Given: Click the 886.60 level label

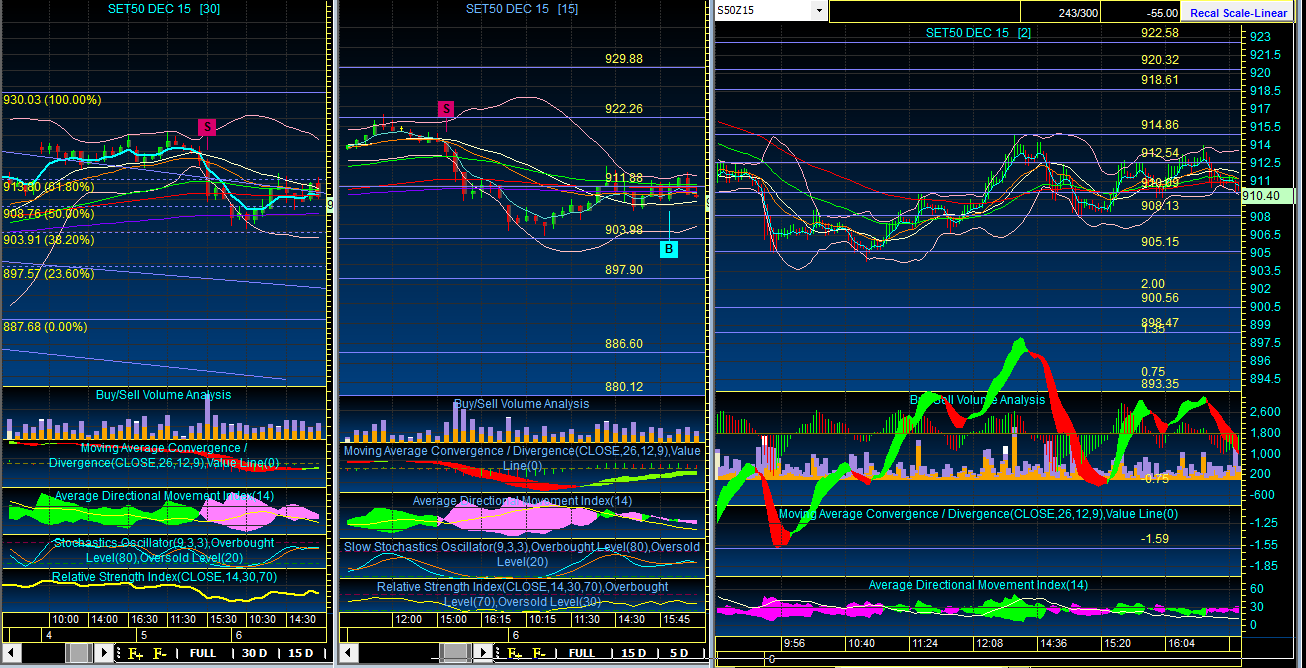Looking at the screenshot, I should 624,344.
